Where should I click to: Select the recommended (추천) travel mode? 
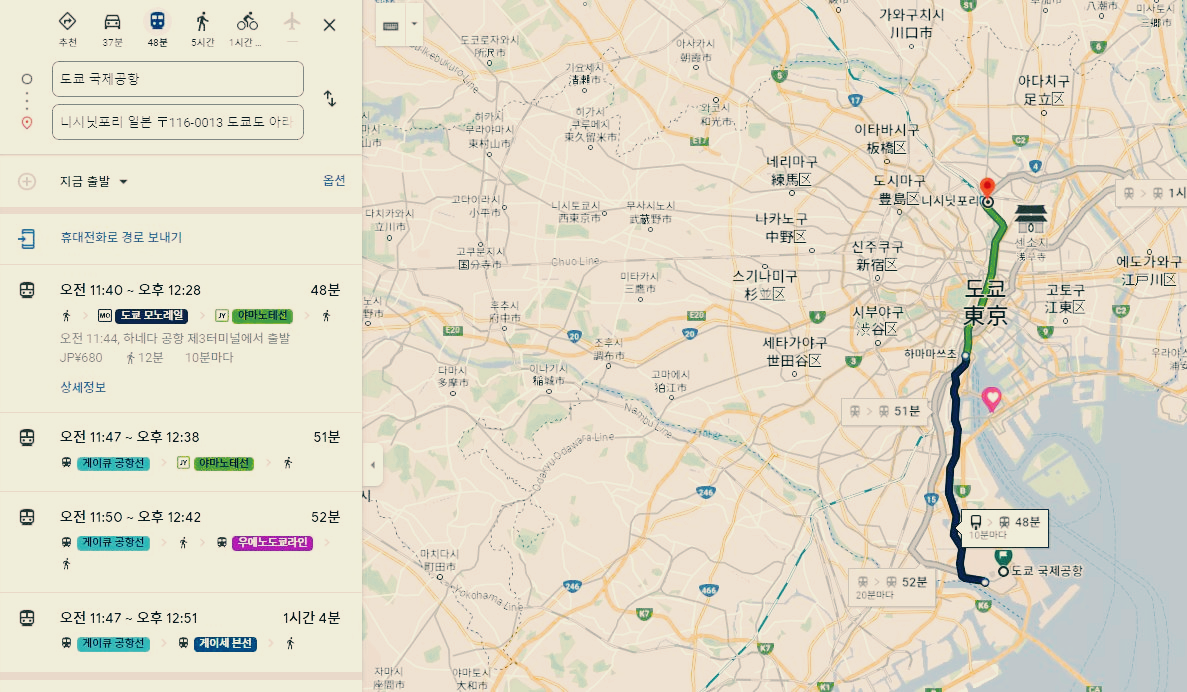click(x=67, y=29)
